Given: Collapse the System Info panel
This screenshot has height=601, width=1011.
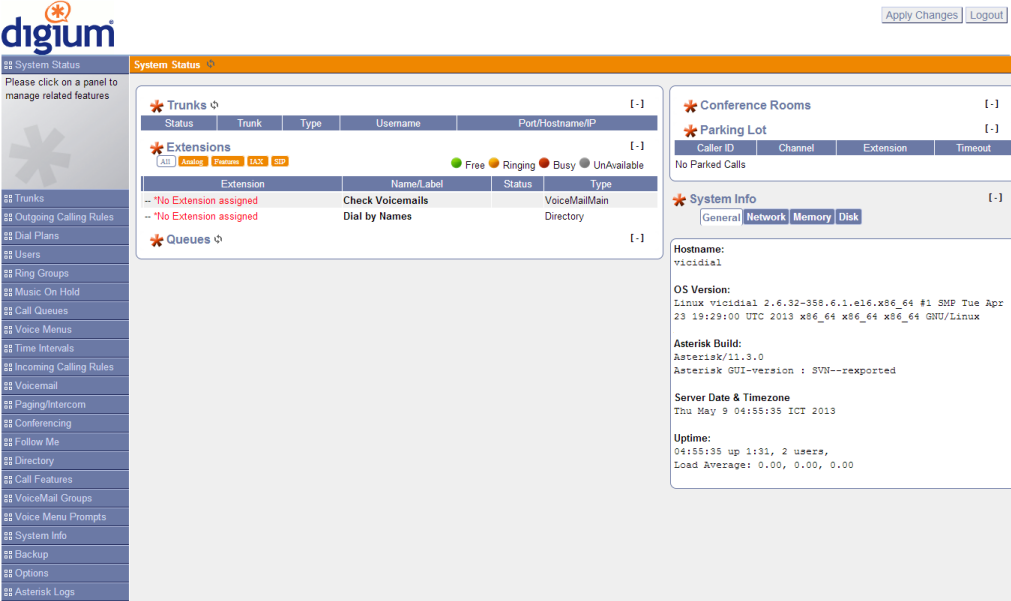Looking at the screenshot, I should click(996, 198).
